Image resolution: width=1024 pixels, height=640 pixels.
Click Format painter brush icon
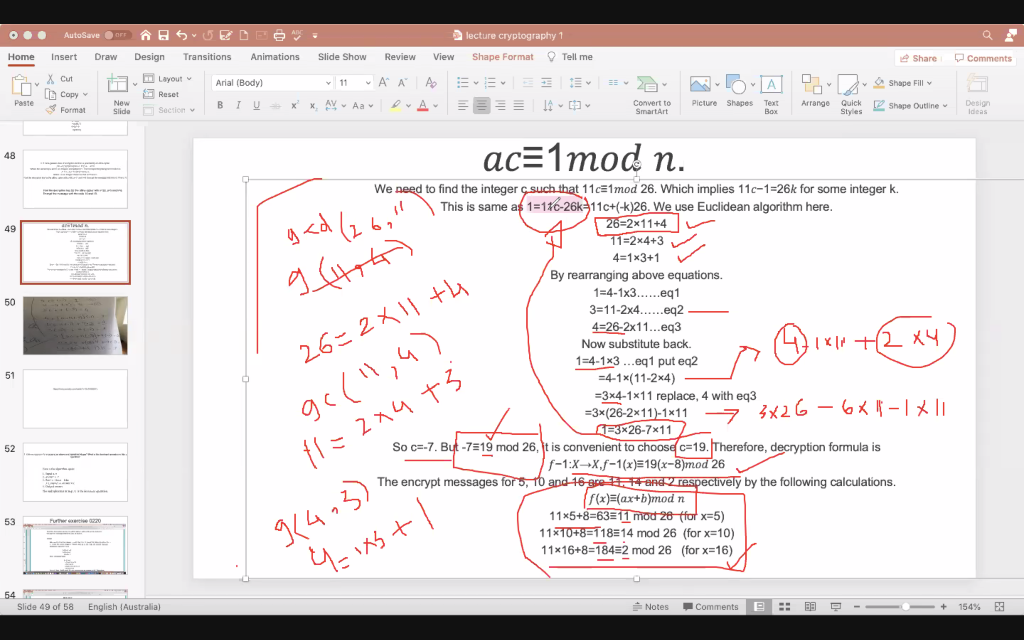[50, 110]
